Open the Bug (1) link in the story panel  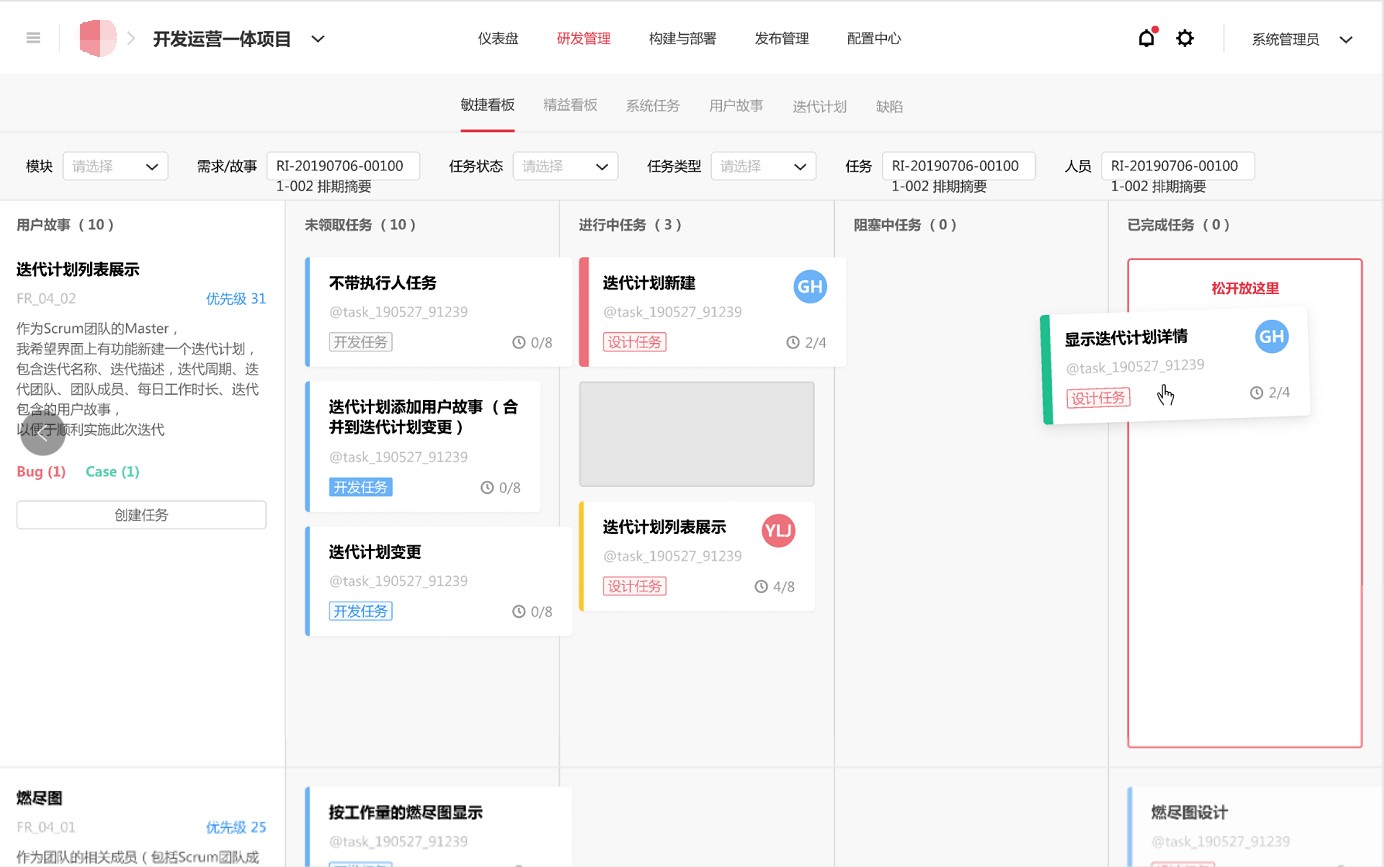point(40,471)
